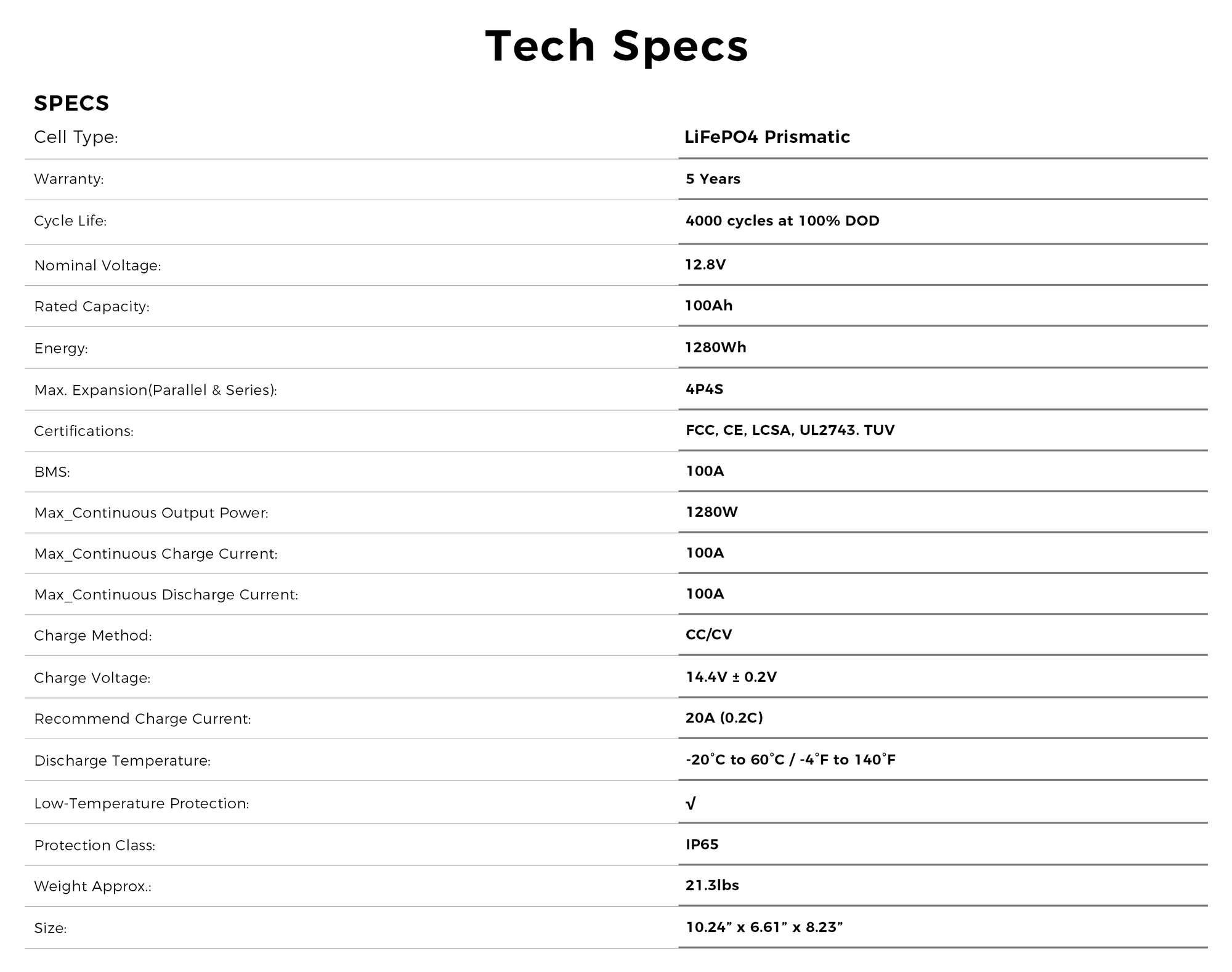Select the LiFePO4 Prismatic cell type value

coord(767,137)
